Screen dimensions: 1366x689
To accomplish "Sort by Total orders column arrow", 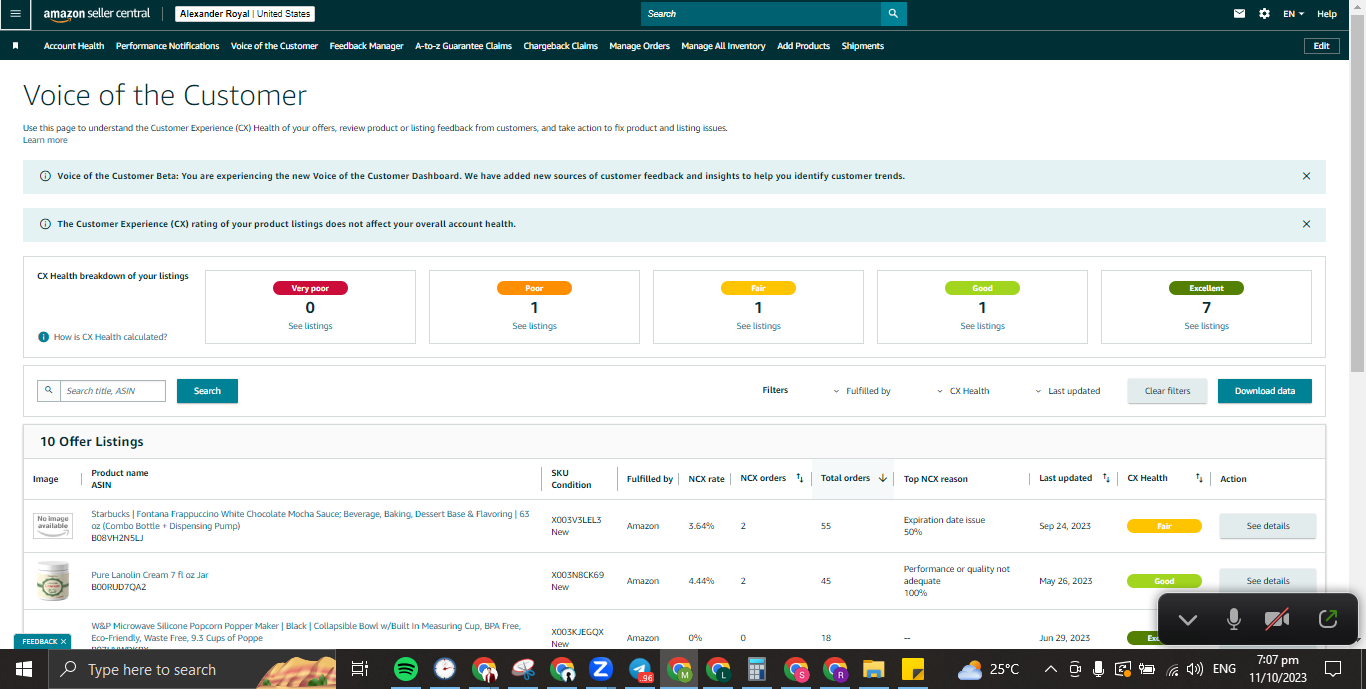I will pos(883,478).
